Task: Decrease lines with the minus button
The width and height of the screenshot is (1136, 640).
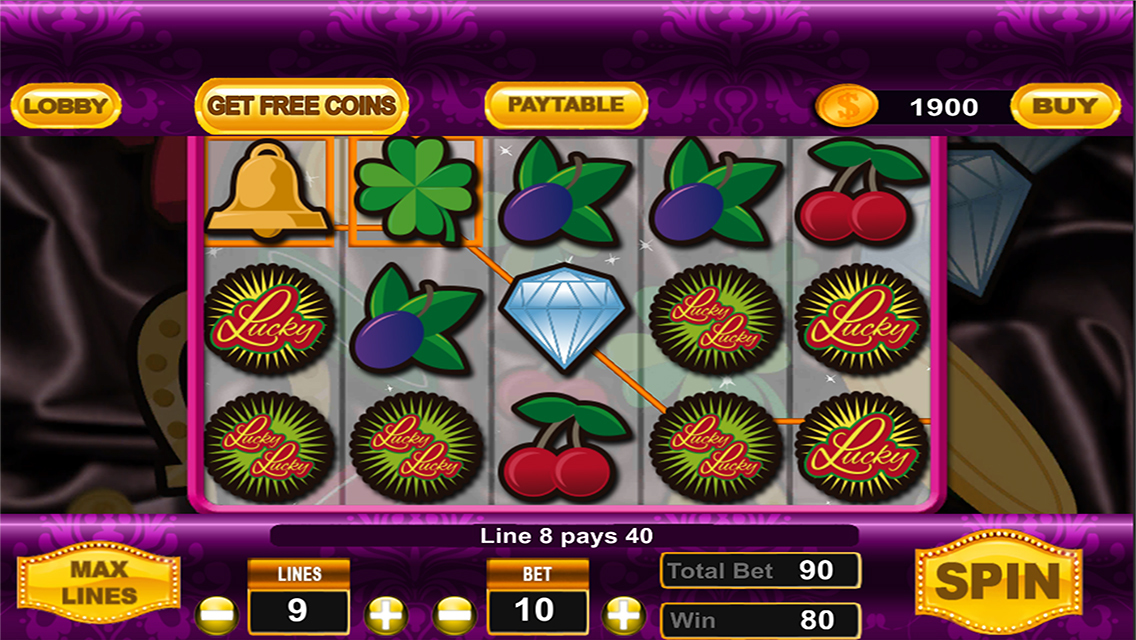Action: [x=217, y=616]
